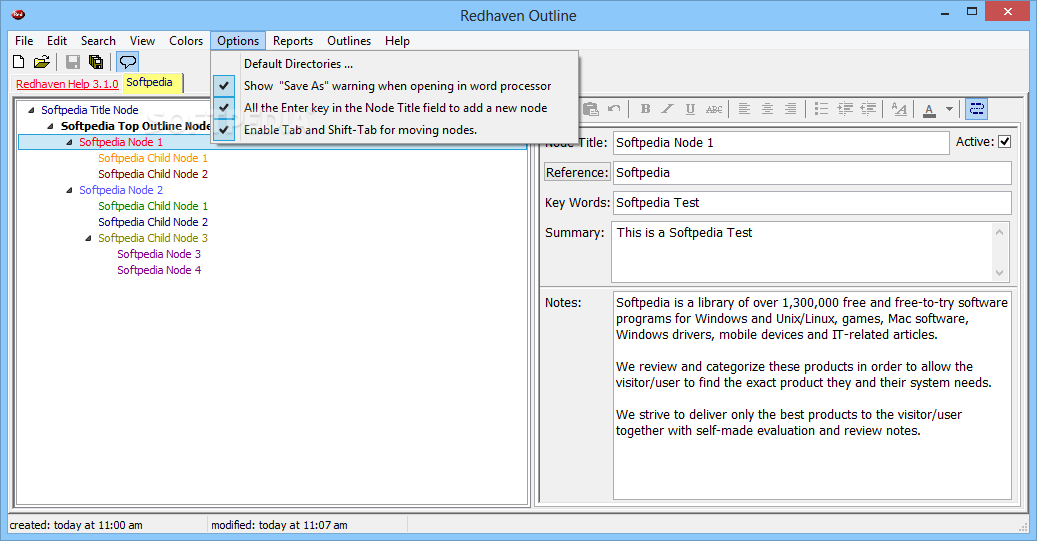Align note text to the right
Viewport: 1037px width, 541px height.
[790, 109]
